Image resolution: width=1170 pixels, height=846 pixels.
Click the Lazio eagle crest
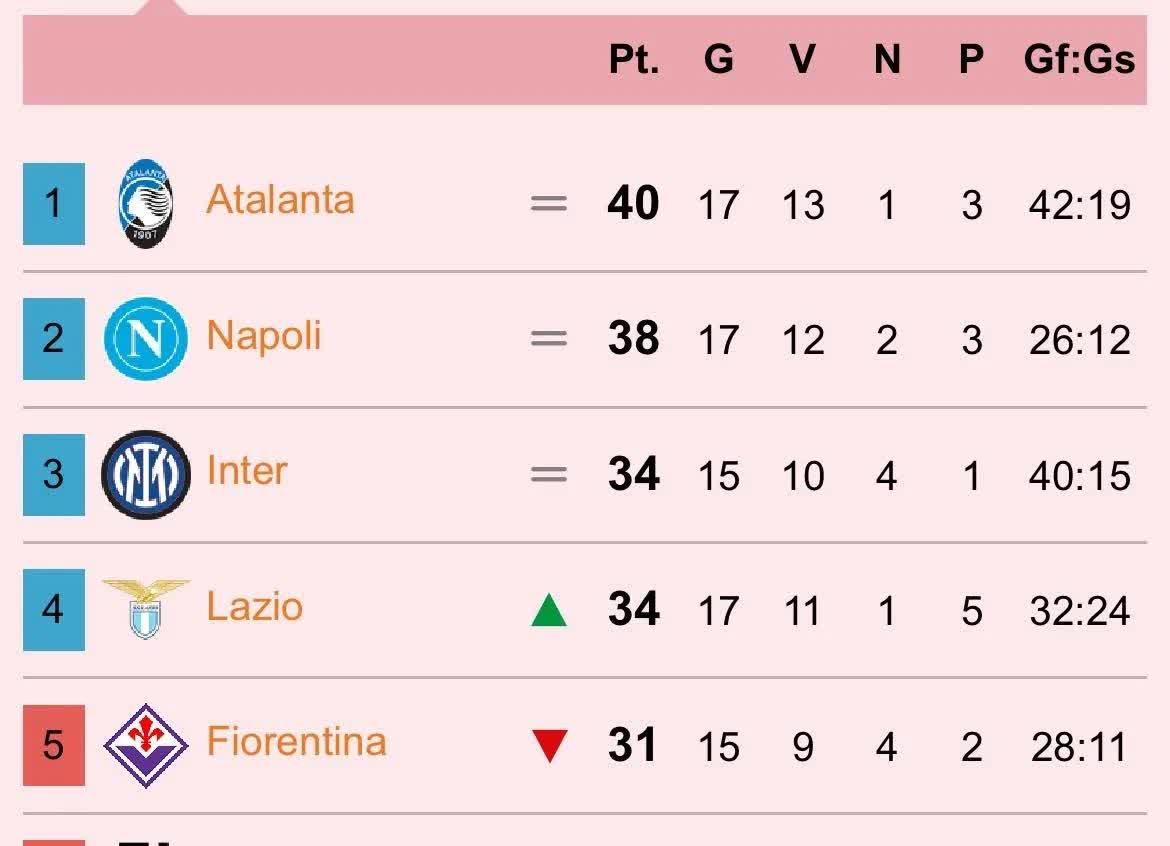coord(146,608)
